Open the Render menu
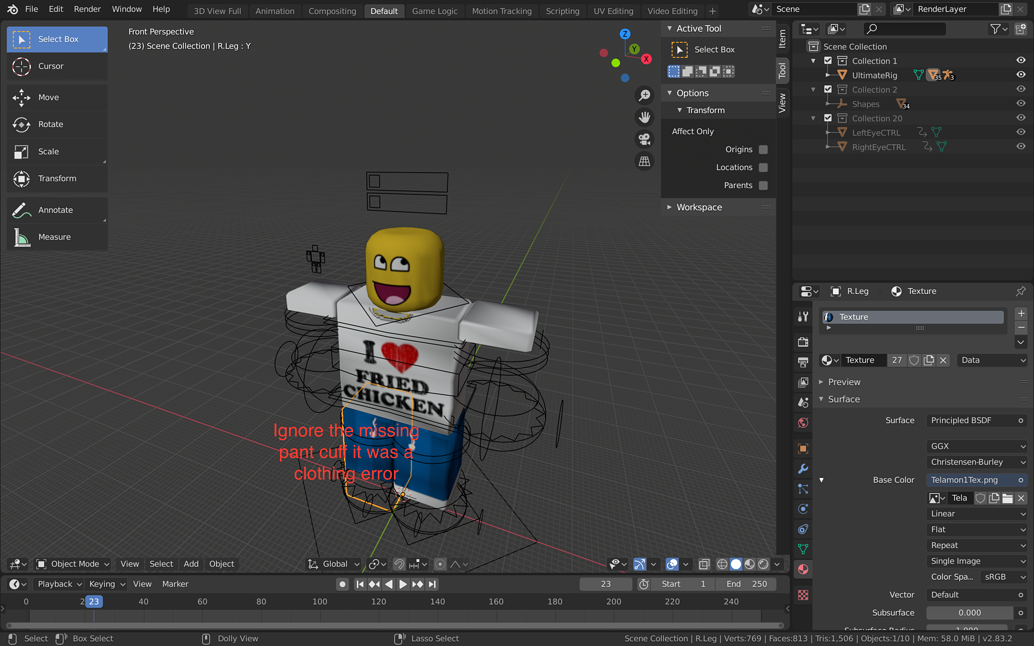 click(x=87, y=9)
